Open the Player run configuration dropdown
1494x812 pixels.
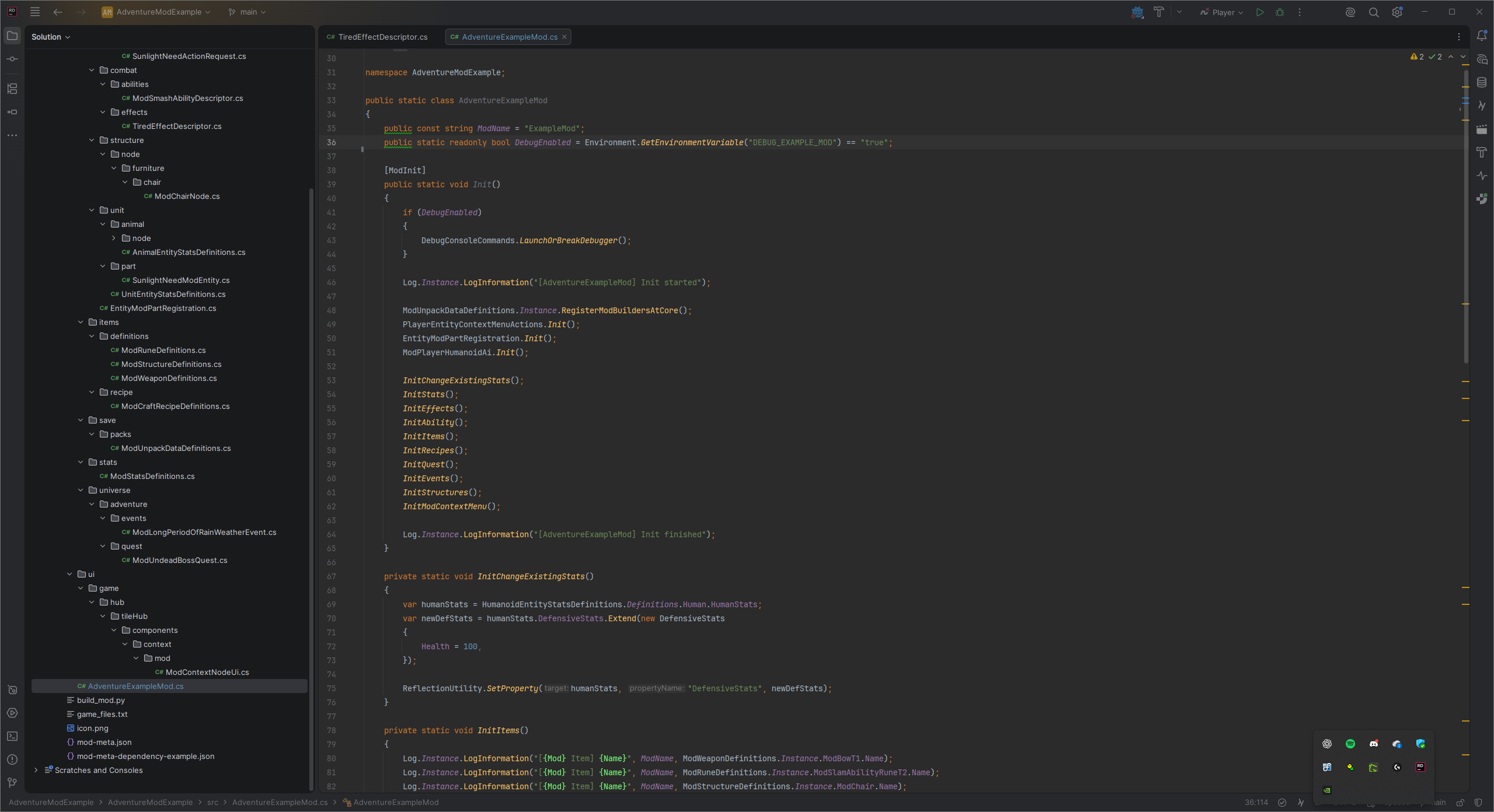click(x=1222, y=12)
